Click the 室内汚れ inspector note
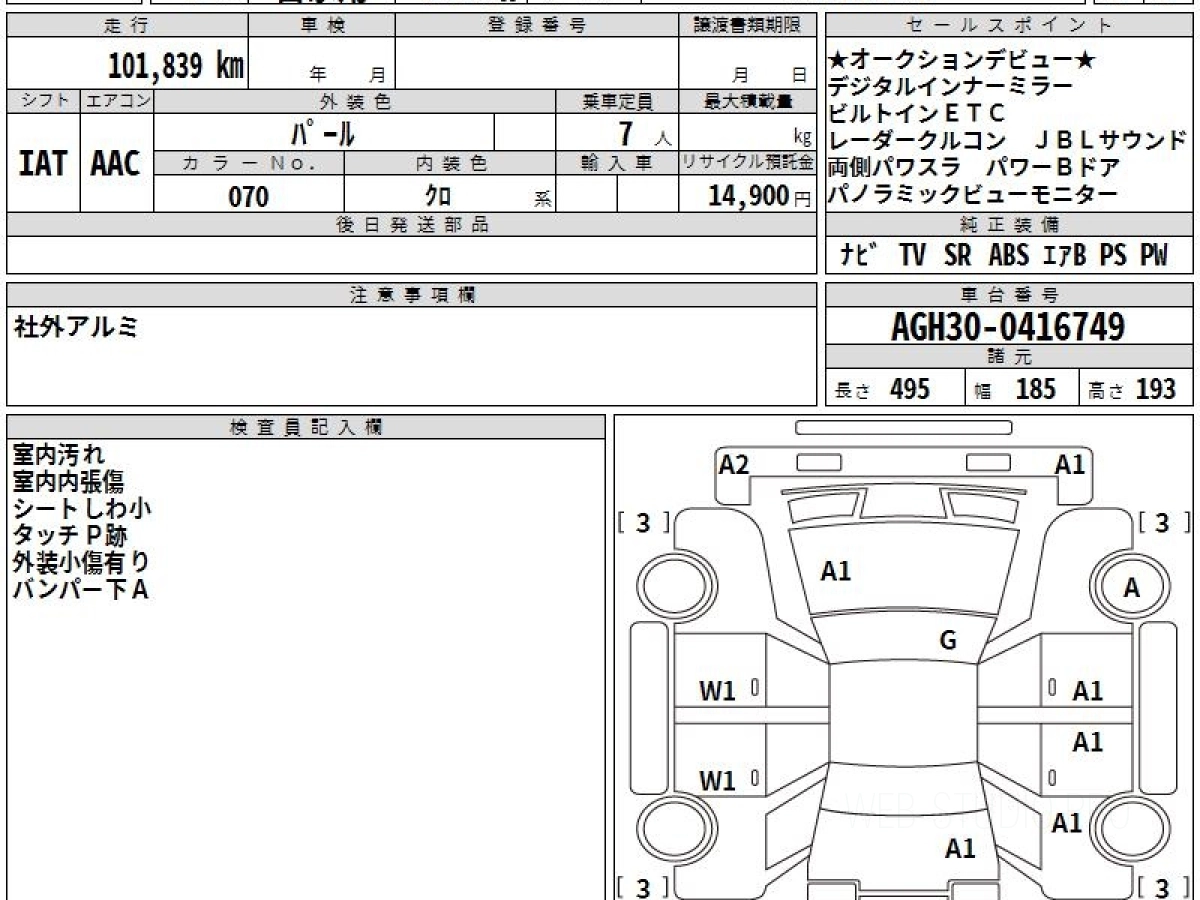The image size is (1200, 900). click(x=58, y=455)
